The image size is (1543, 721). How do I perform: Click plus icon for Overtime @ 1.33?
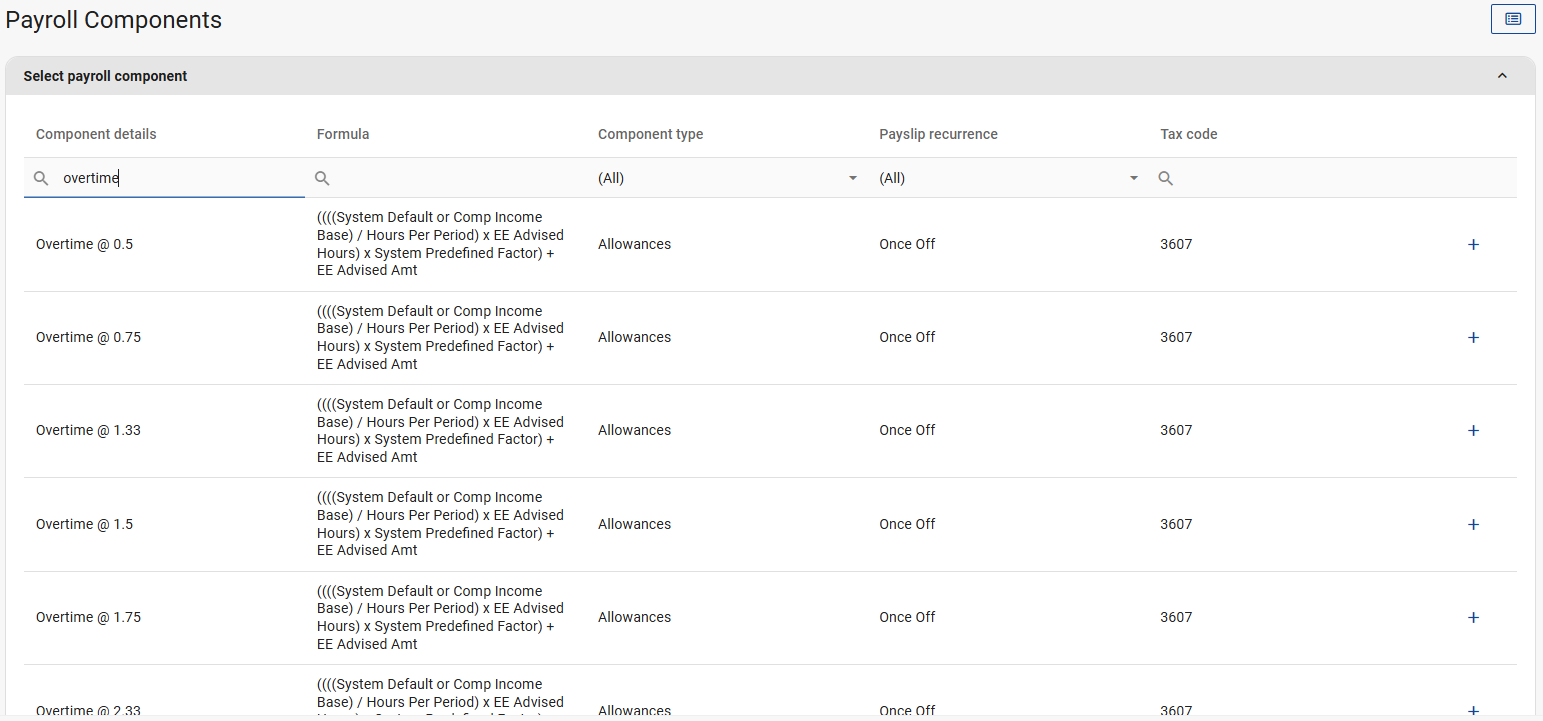tap(1472, 431)
